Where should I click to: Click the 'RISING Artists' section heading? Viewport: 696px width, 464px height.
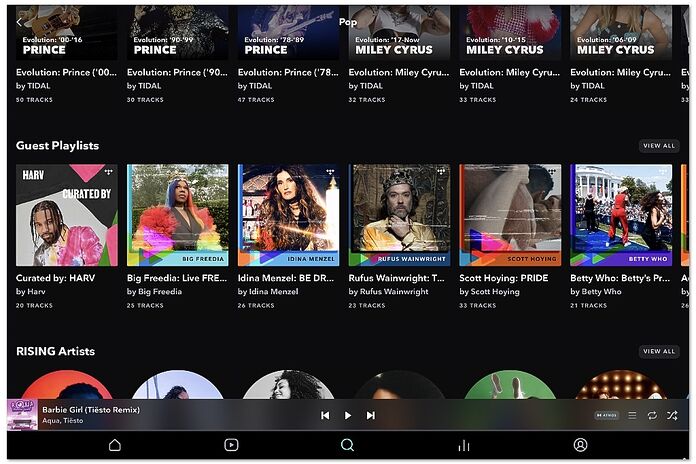[55, 351]
